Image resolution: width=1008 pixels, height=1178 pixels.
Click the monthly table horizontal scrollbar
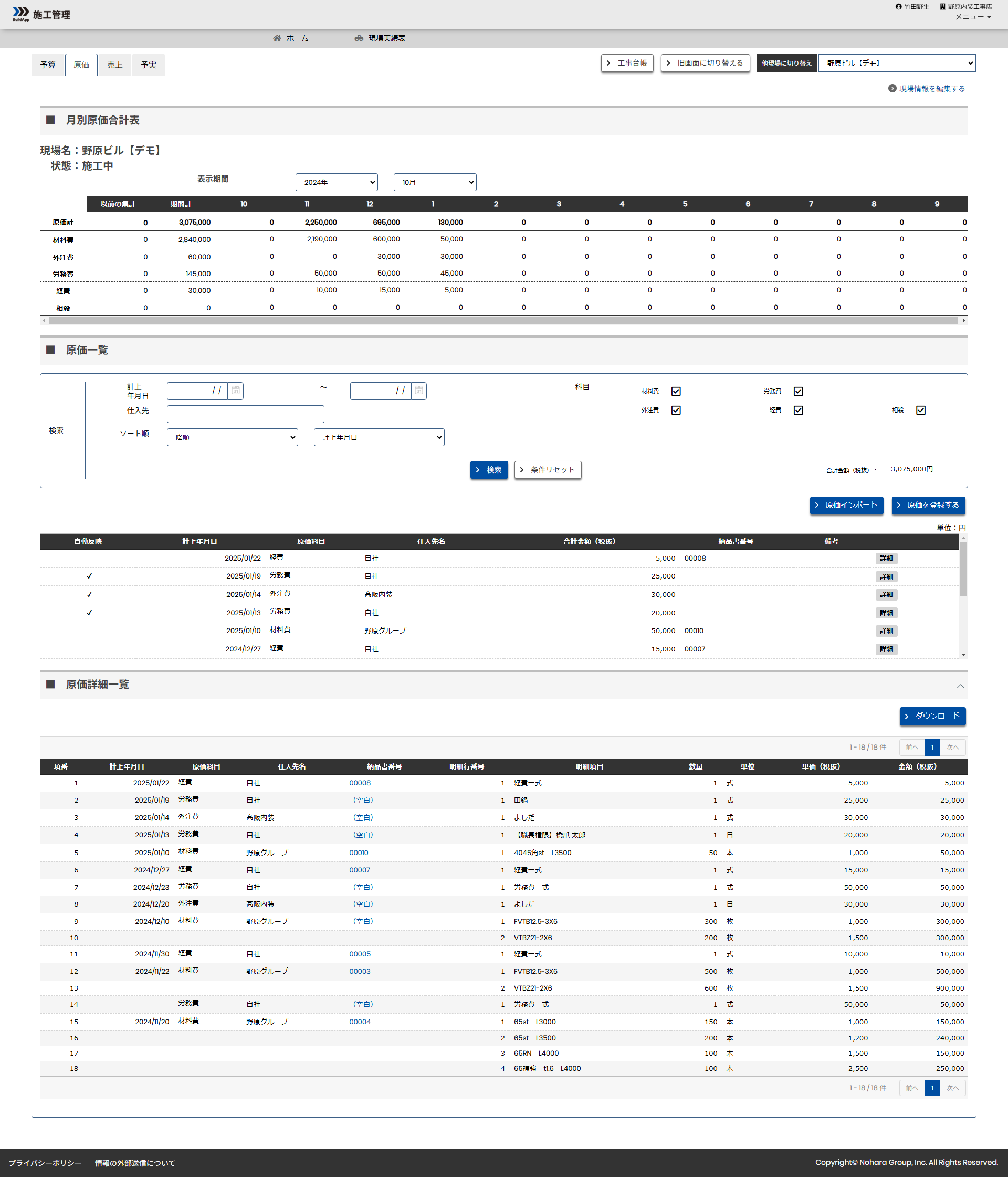502,321
